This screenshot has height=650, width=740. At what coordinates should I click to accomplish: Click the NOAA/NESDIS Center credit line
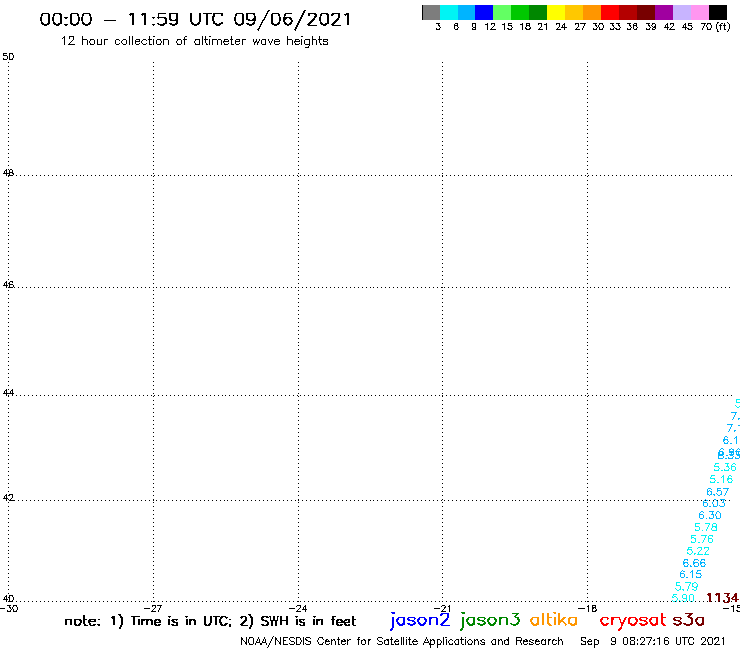click(x=402, y=641)
